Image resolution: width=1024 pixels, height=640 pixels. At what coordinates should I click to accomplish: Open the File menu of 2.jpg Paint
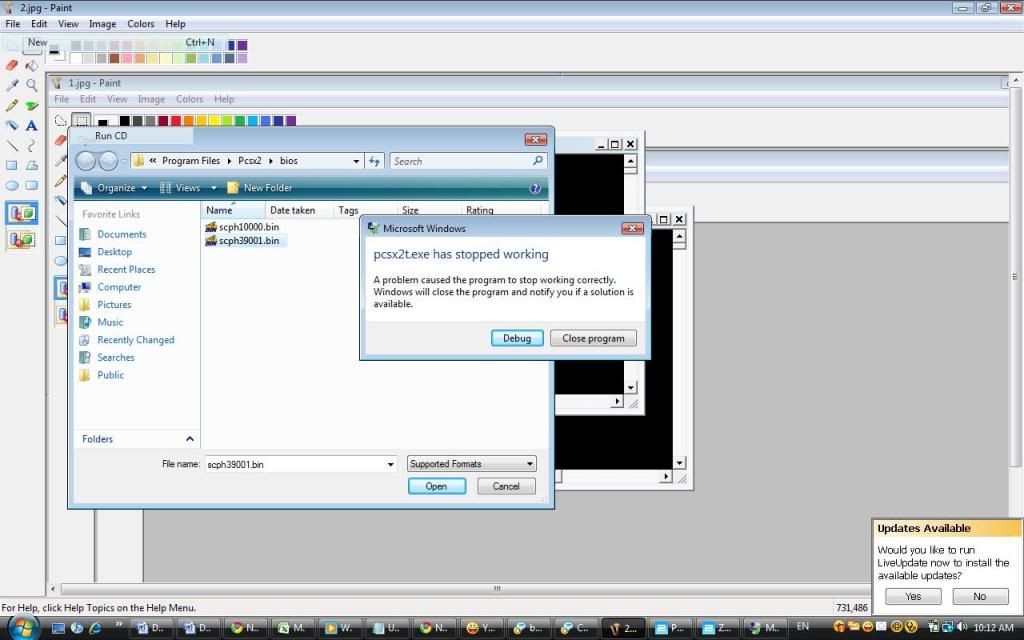pyautogui.click(x=12, y=24)
